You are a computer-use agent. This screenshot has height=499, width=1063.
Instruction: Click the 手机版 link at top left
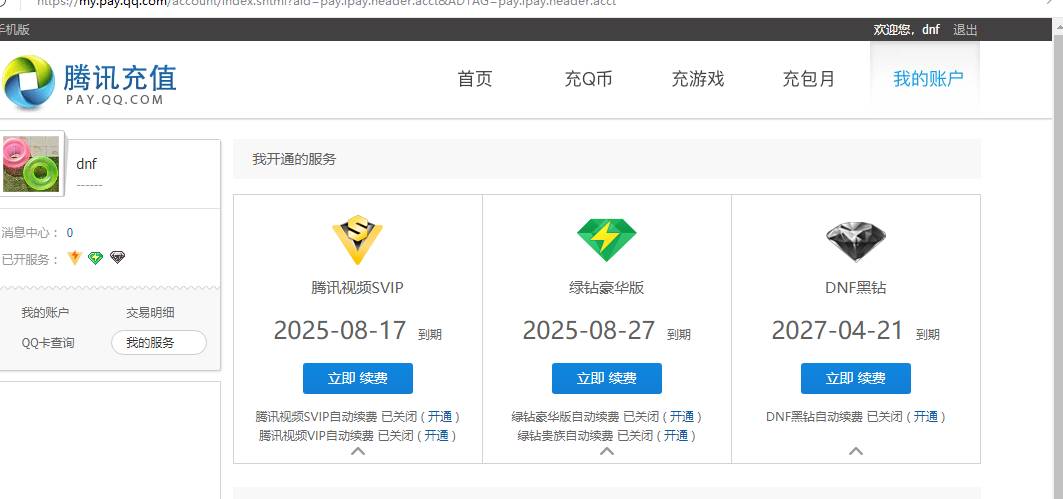pos(14,30)
